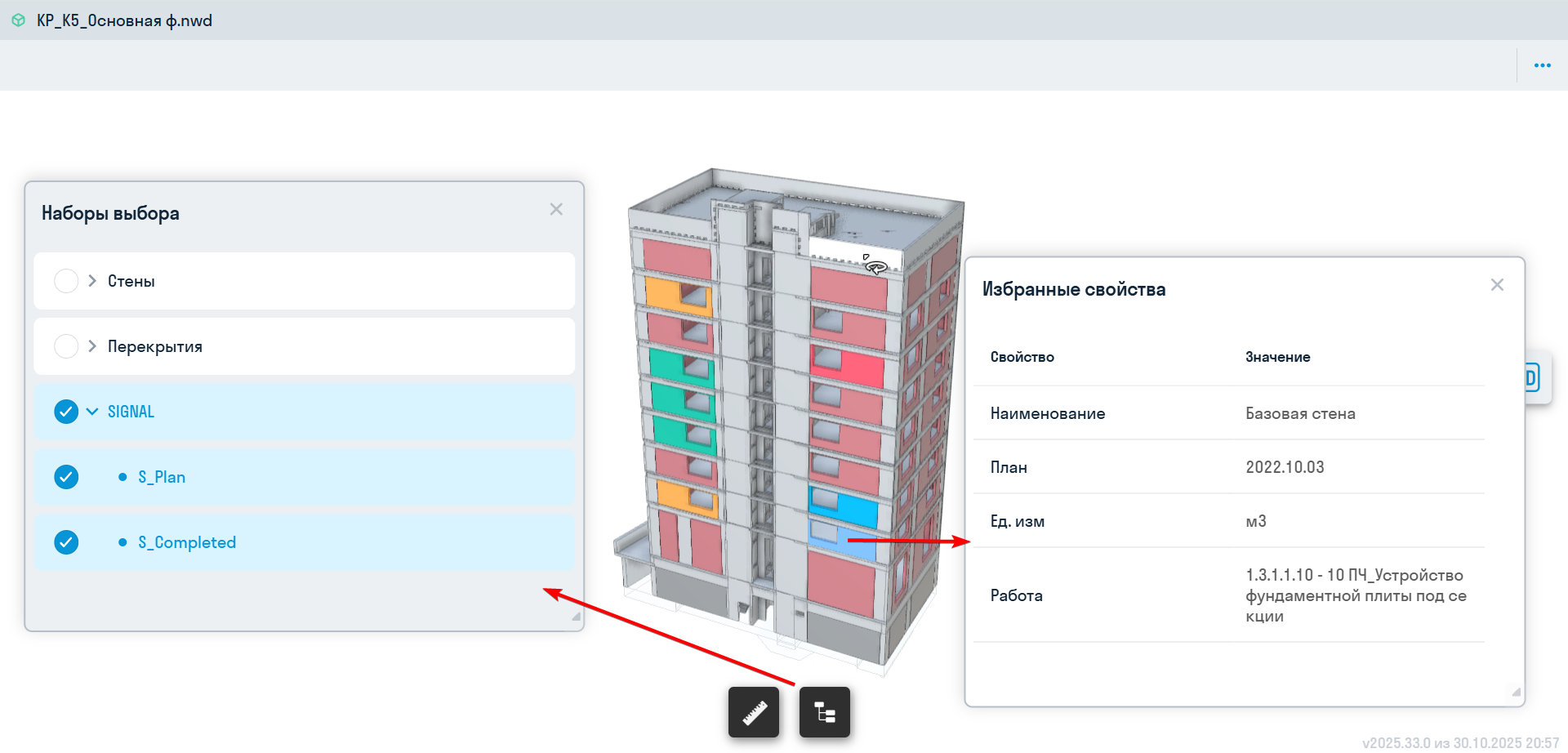Enable the Стены selection set checkbox
The image size is (1568, 753).
click(x=66, y=281)
